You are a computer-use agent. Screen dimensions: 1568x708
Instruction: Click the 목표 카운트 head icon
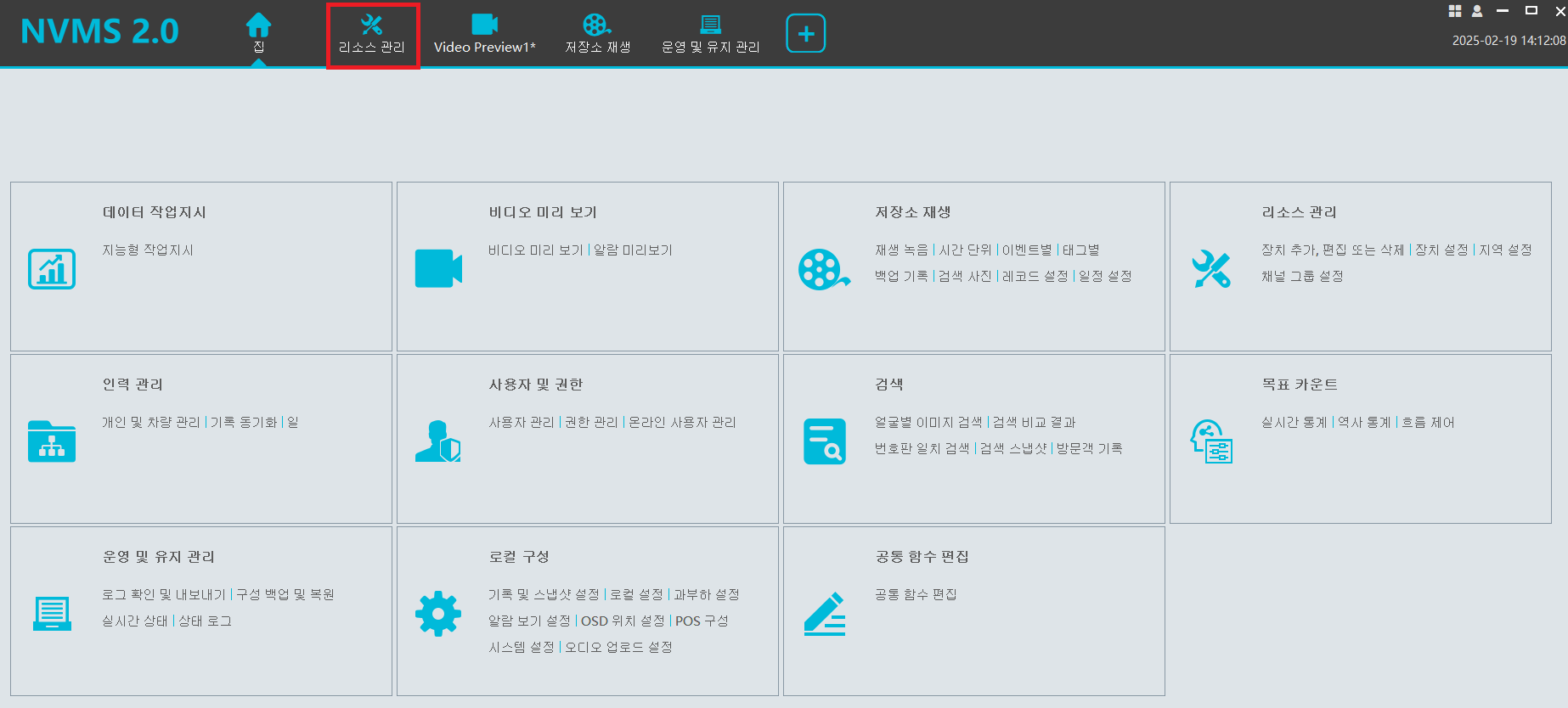pyautogui.click(x=1210, y=441)
